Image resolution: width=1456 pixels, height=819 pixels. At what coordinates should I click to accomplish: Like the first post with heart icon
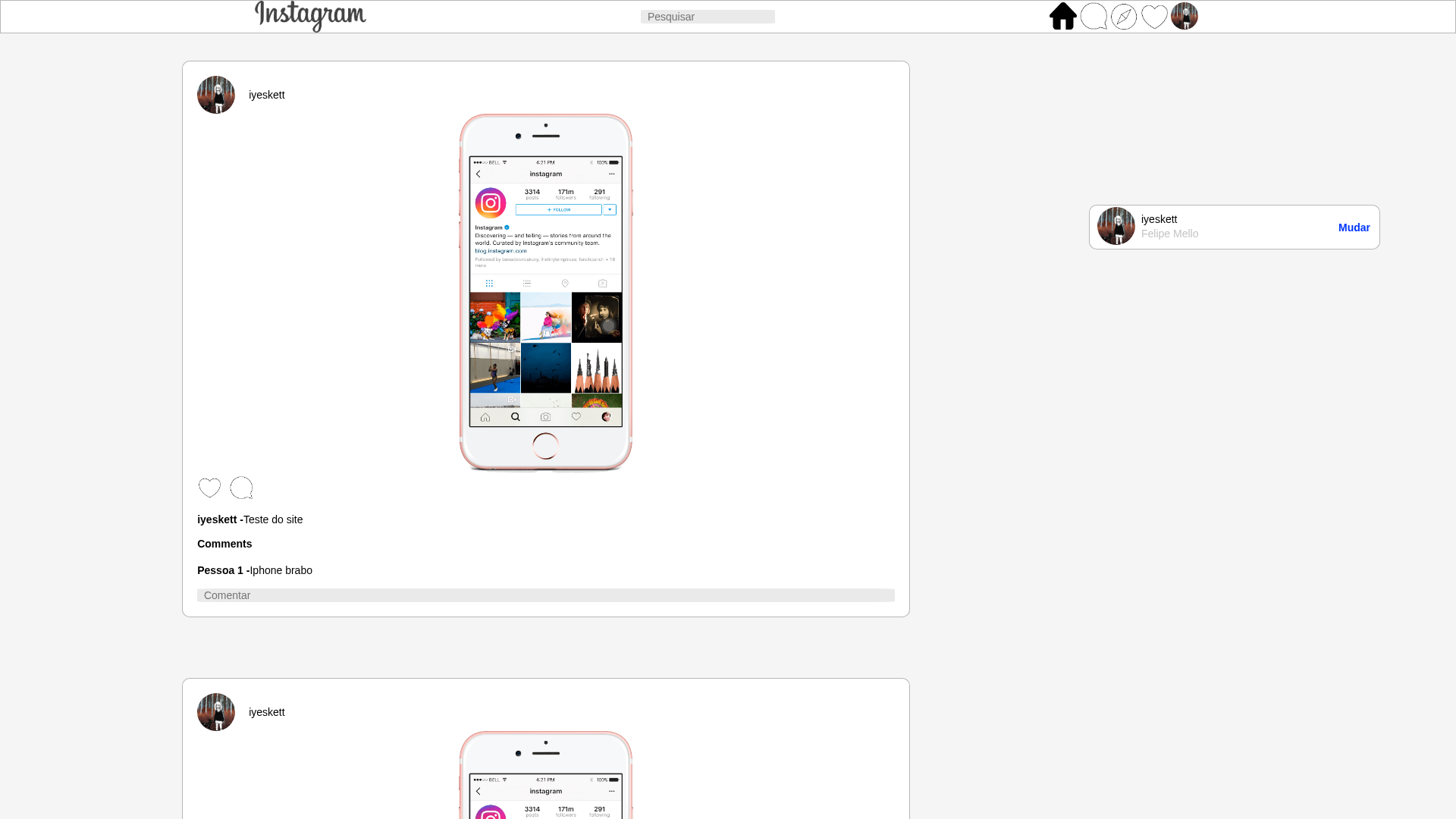click(209, 488)
